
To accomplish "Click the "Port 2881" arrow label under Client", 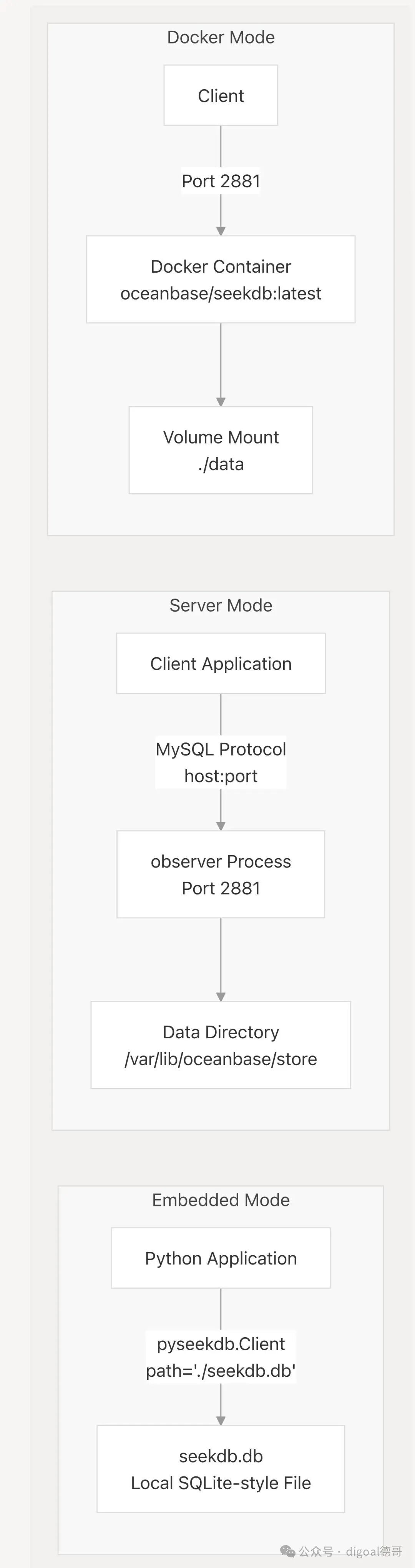I will [x=221, y=181].
